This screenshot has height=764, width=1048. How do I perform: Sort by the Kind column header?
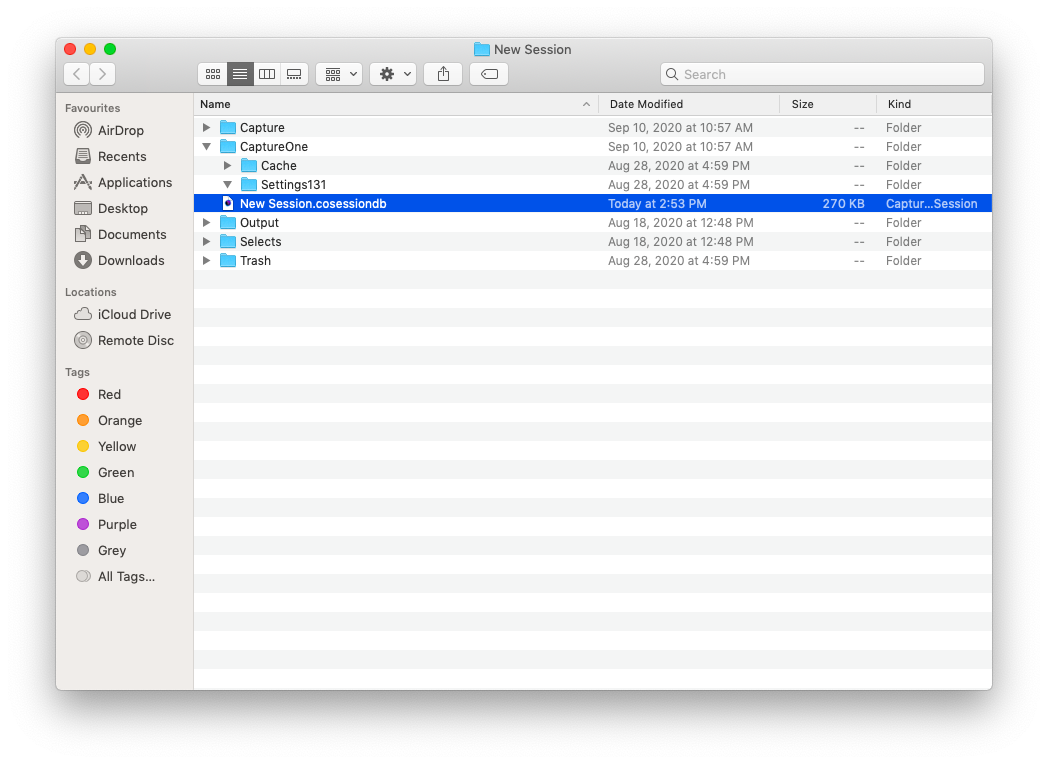[x=934, y=104]
